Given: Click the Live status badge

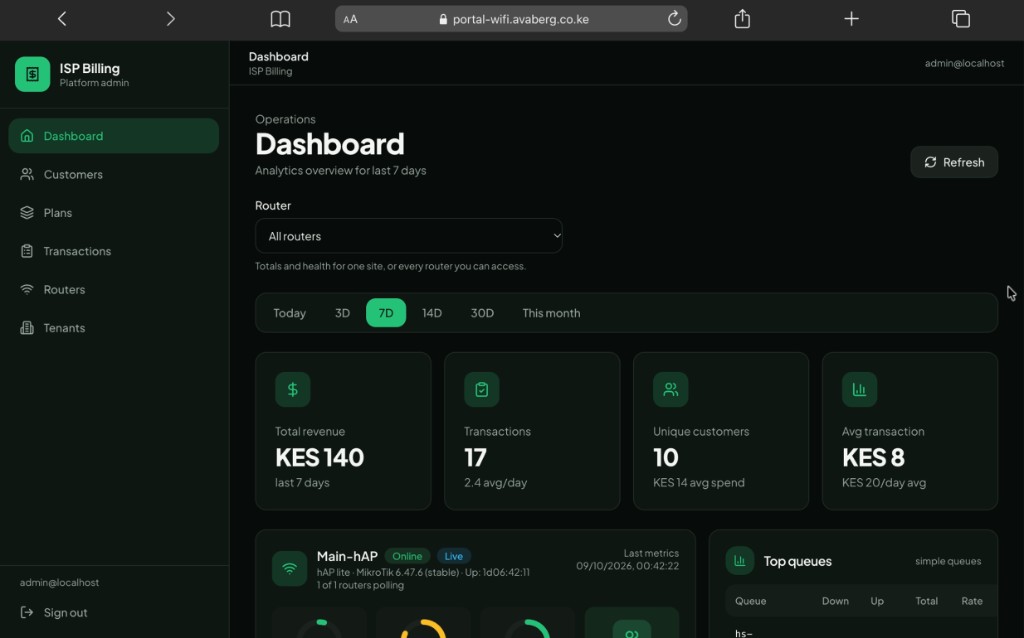Looking at the screenshot, I should point(453,556).
